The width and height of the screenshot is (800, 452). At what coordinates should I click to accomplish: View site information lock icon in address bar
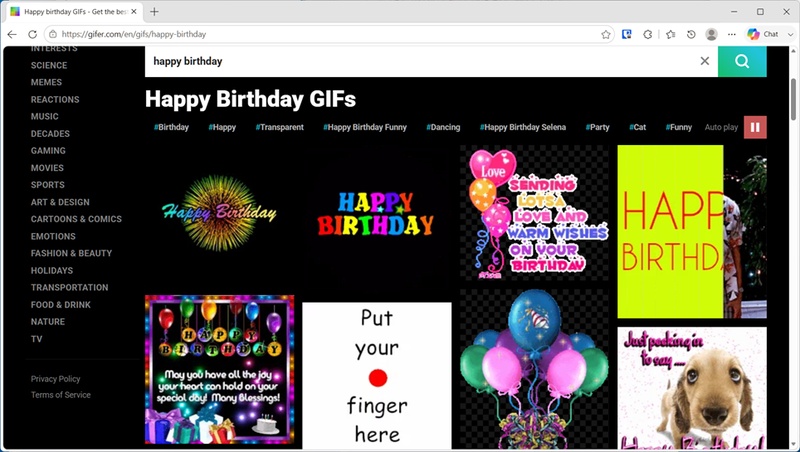point(53,34)
